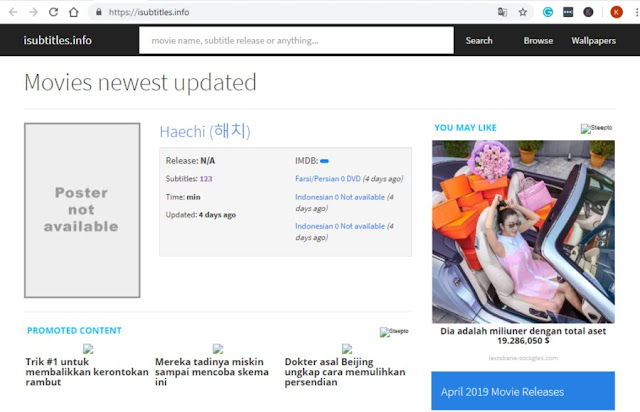Open the Grammarly extension icon
Viewport: 640px width, 412px height.
point(548,12)
